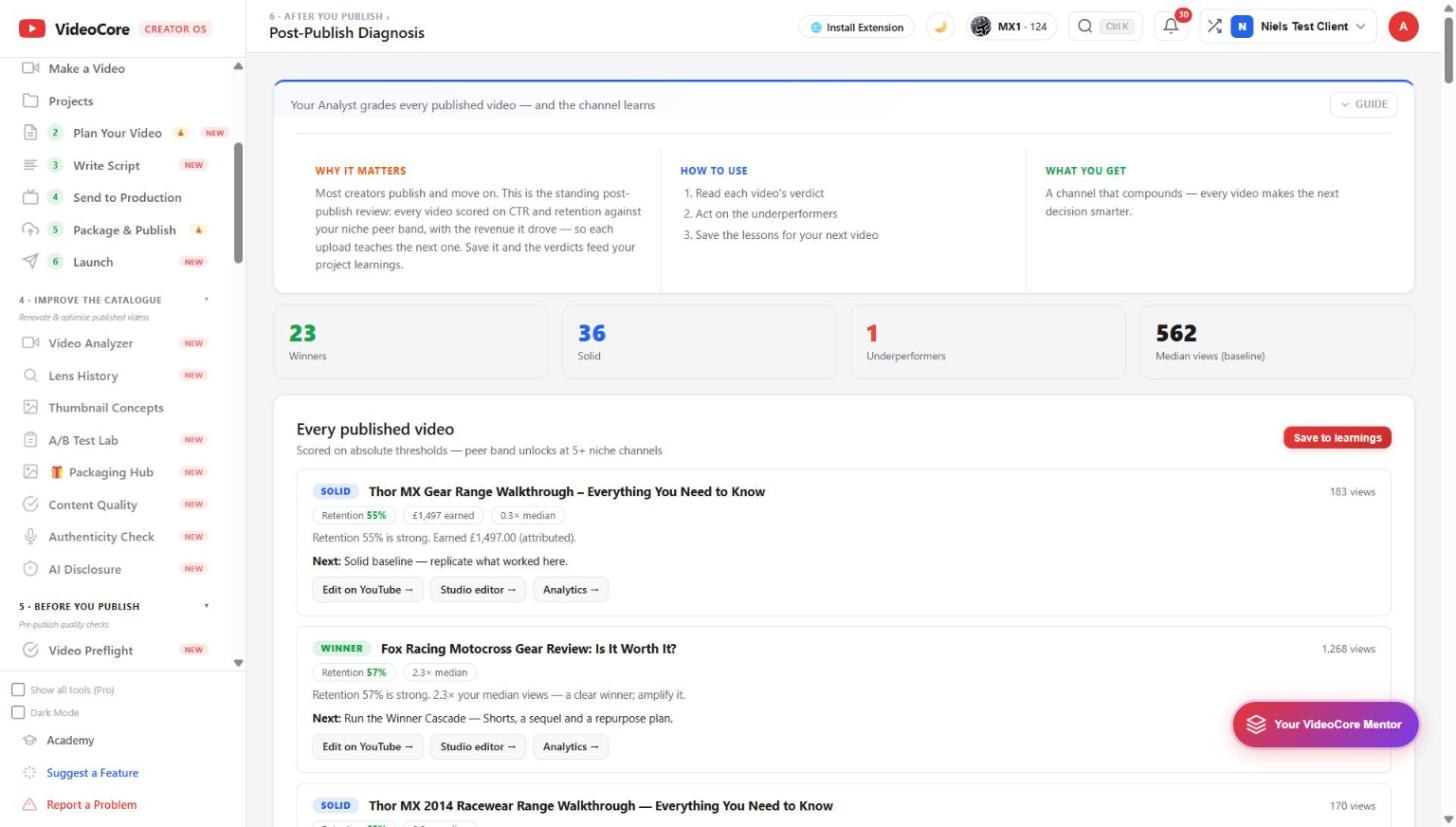The image size is (1456, 827).
Task: Open 'Your VideoCore Mentor' floating button
Action: click(1325, 725)
